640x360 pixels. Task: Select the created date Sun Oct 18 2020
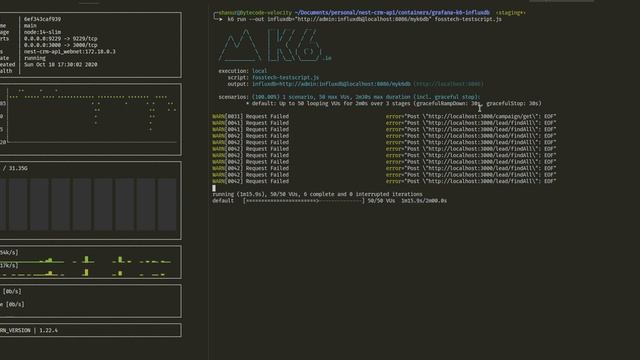(x=60, y=64)
